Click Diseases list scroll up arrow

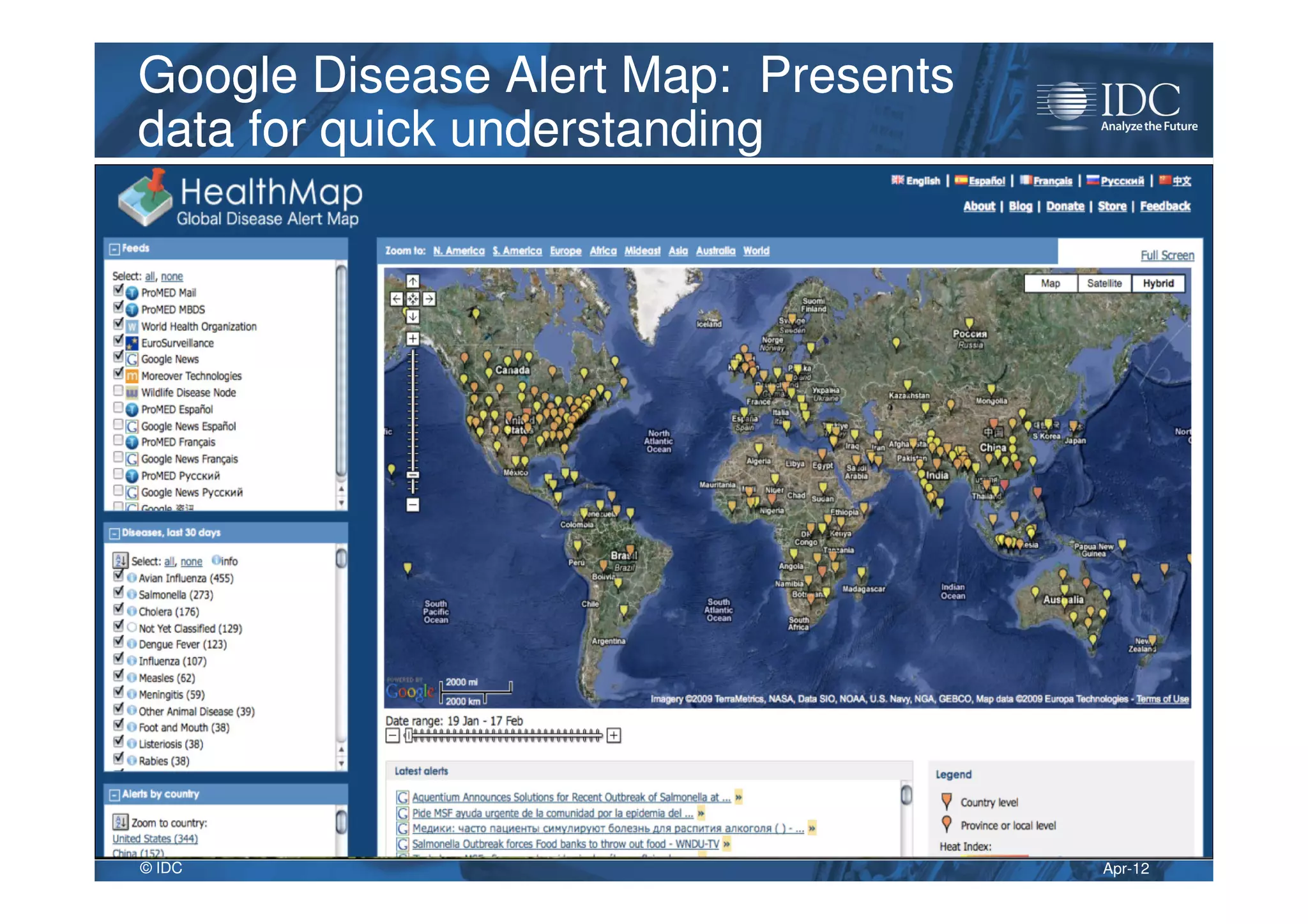342,750
